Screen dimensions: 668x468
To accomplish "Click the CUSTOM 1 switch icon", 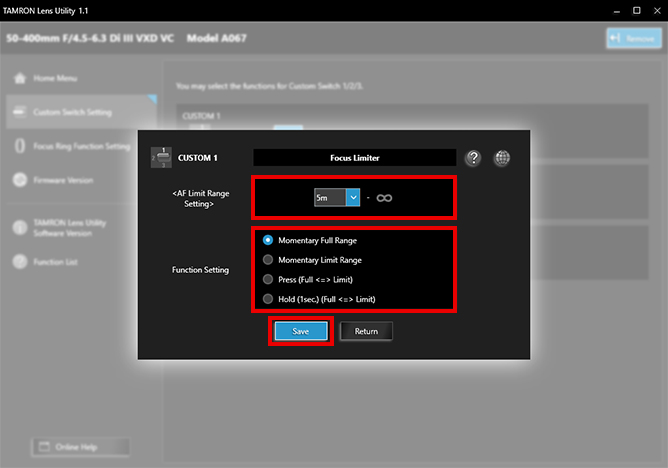I will tap(161, 158).
